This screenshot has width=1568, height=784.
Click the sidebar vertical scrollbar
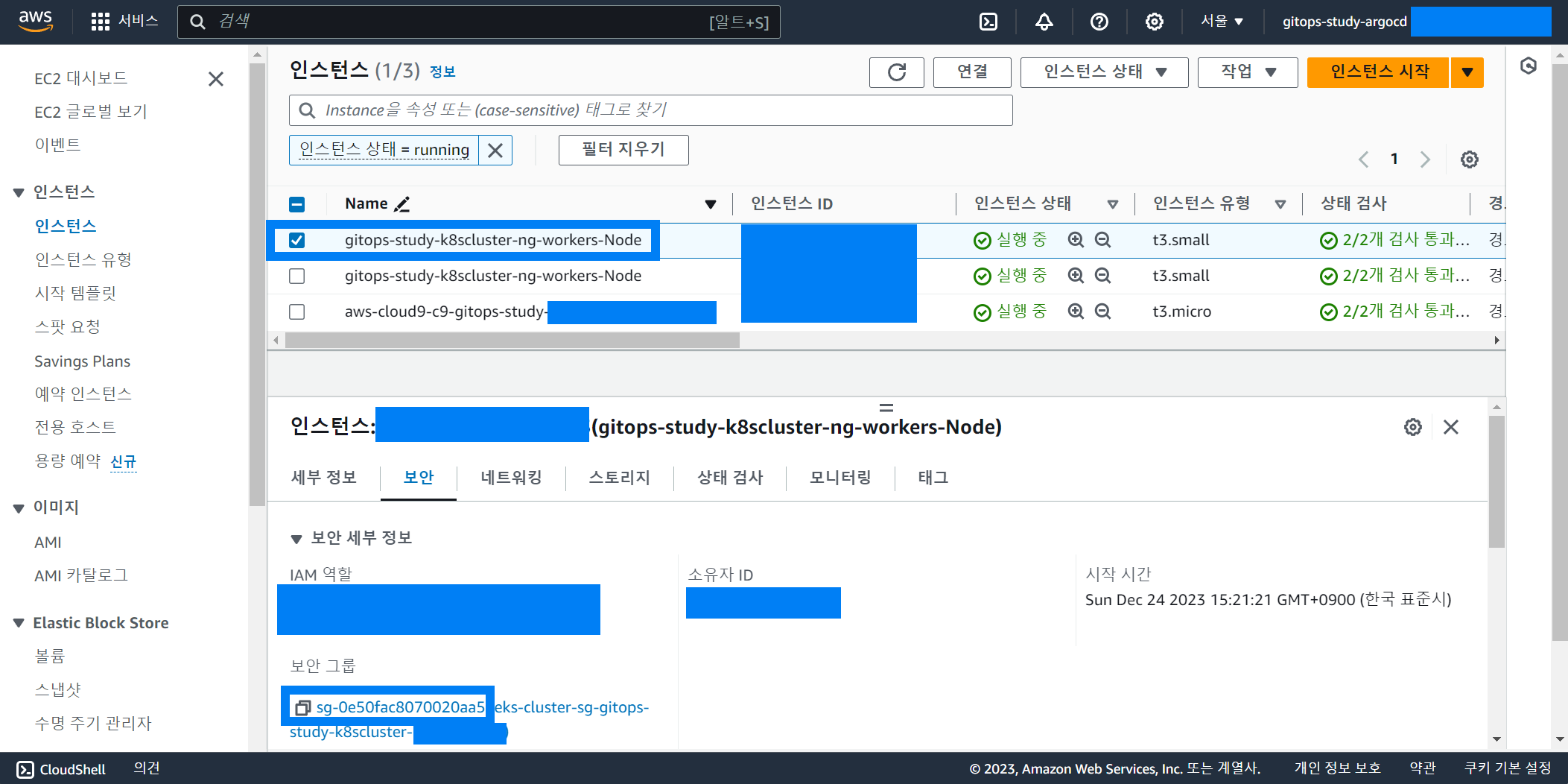(x=258, y=283)
